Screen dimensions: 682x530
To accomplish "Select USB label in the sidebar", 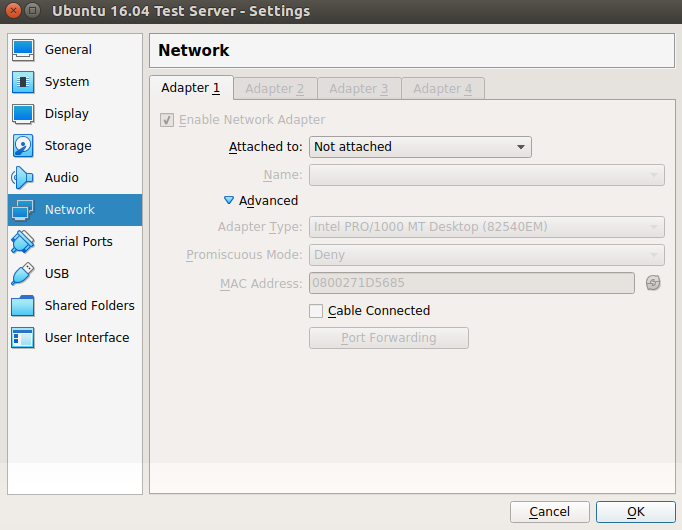I will click(57, 273).
